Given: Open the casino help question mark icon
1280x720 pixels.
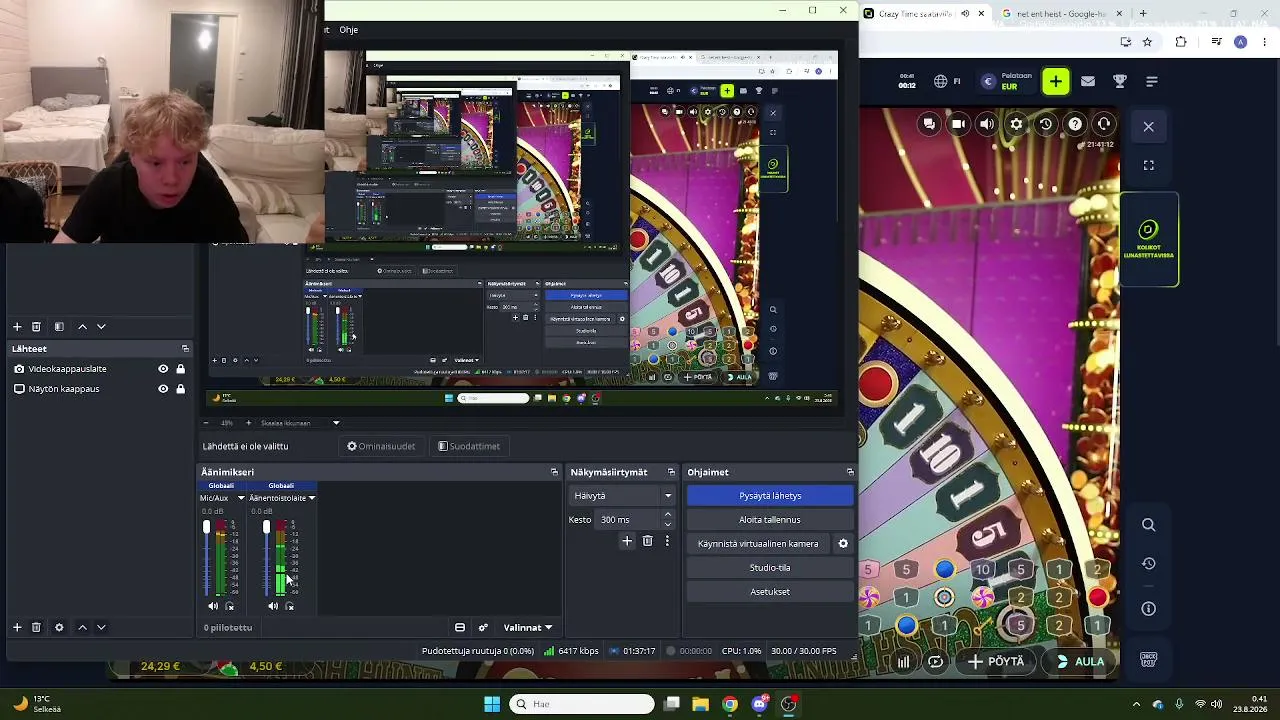Looking at the screenshot, I should click(1075, 124).
